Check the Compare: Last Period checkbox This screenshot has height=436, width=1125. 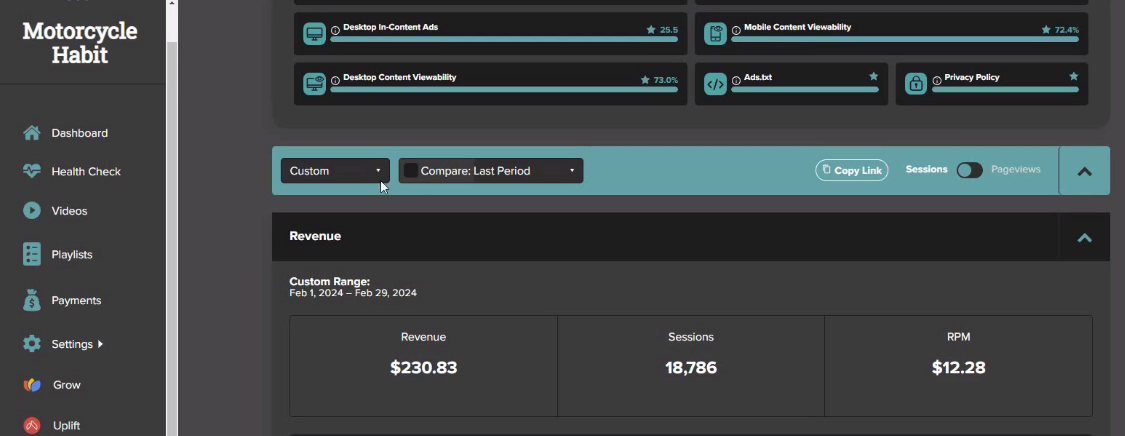pyautogui.click(x=410, y=171)
